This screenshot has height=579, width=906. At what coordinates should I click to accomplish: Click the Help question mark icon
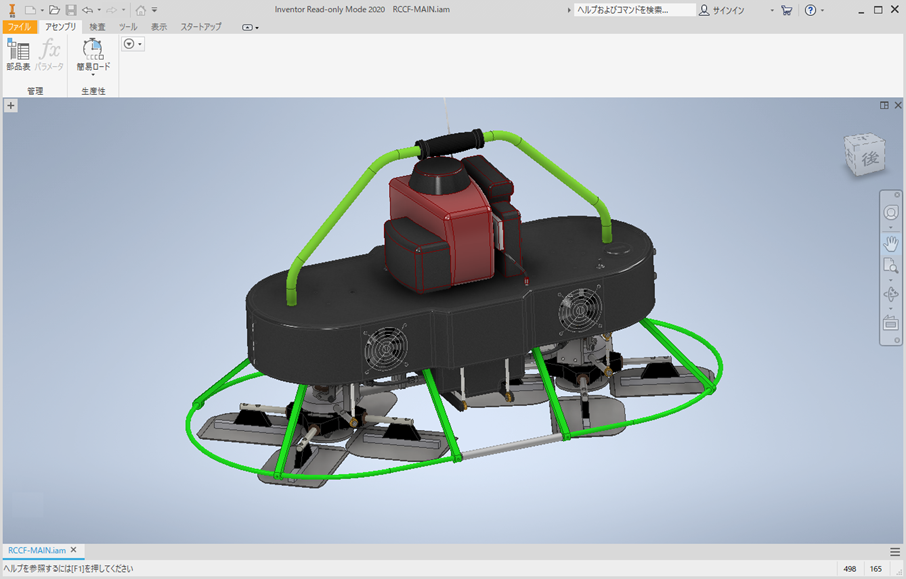(811, 10)
